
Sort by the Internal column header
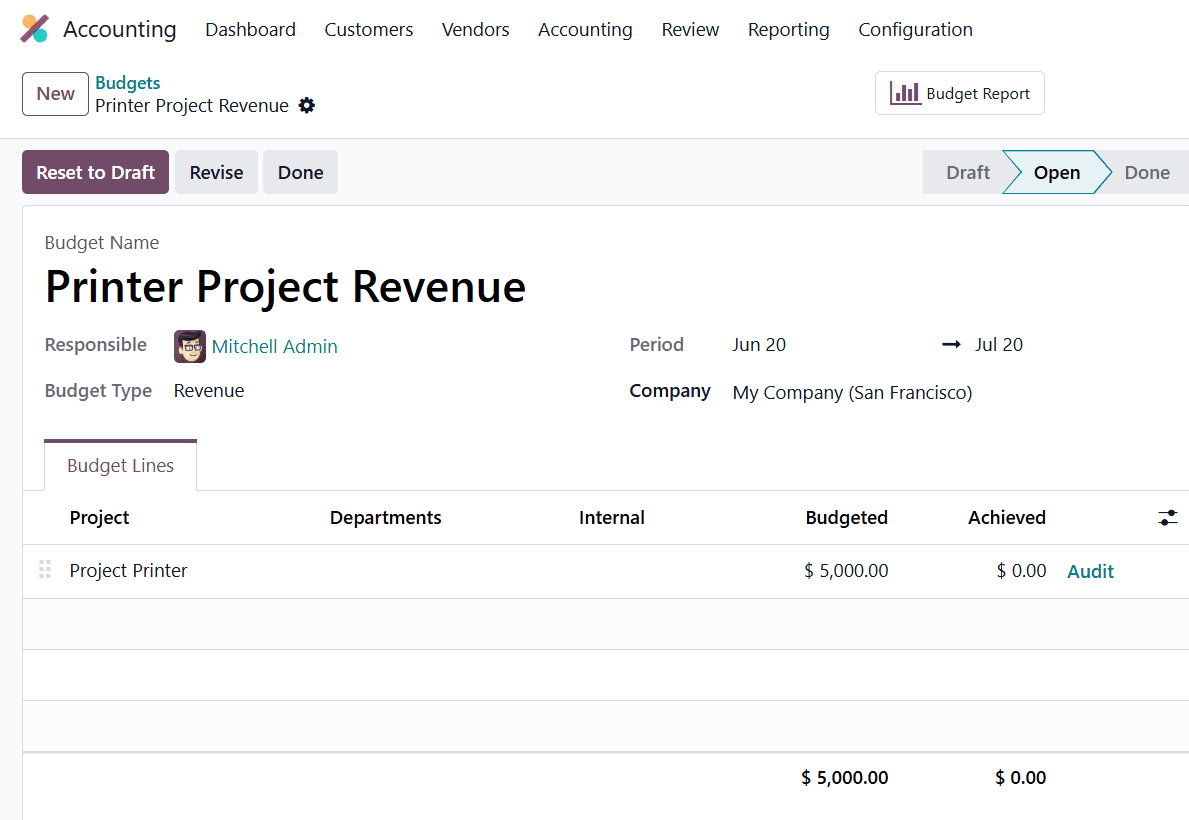[x=611, y=517]
